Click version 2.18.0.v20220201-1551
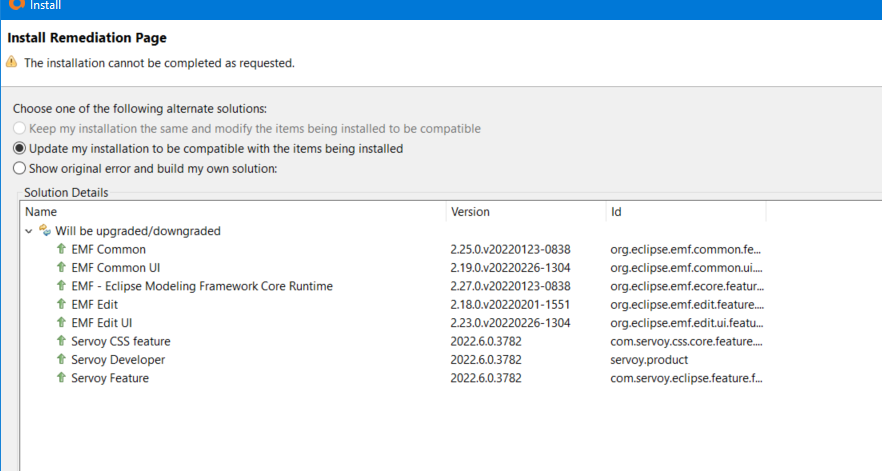This screenshot has width=882, height=471. point(510,304)
